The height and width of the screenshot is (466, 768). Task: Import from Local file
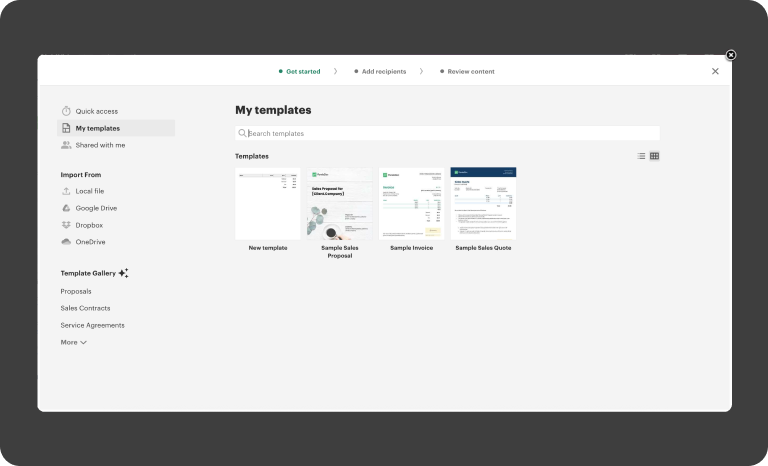click(90, 191)
